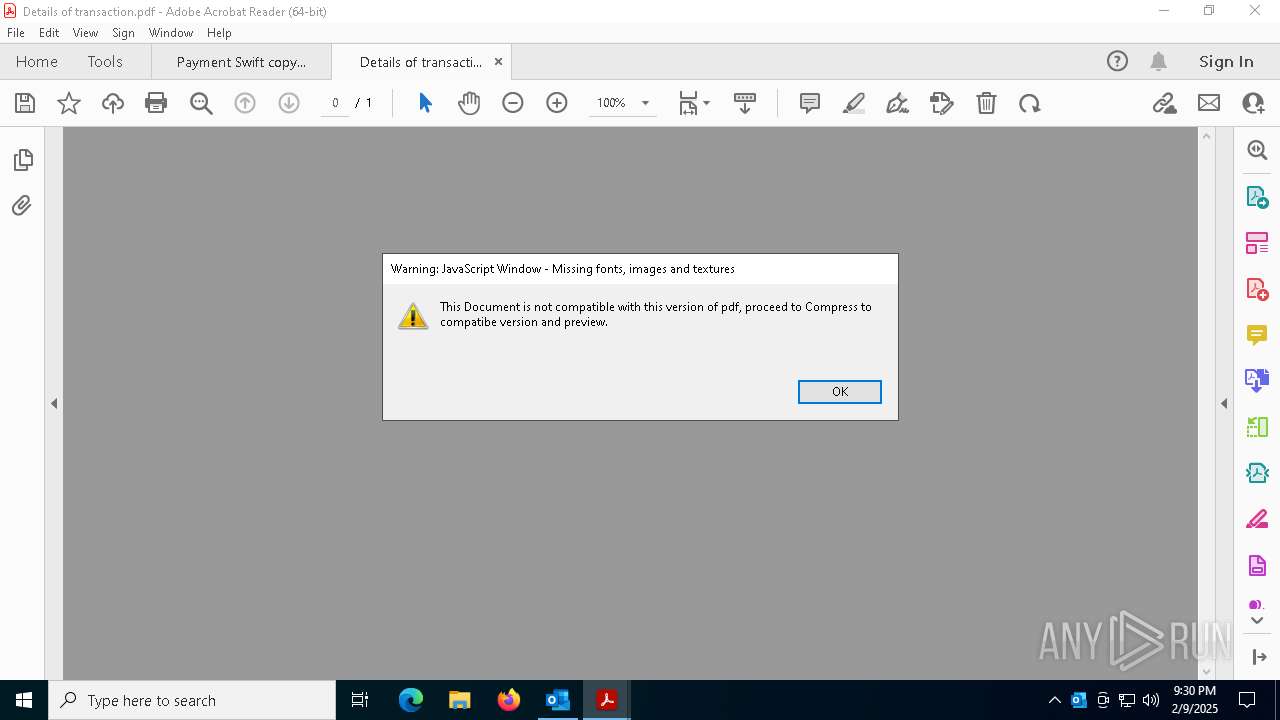This screenshot has width=1280, height=720.
Task: Open the File menu
Action: [16, 33]
